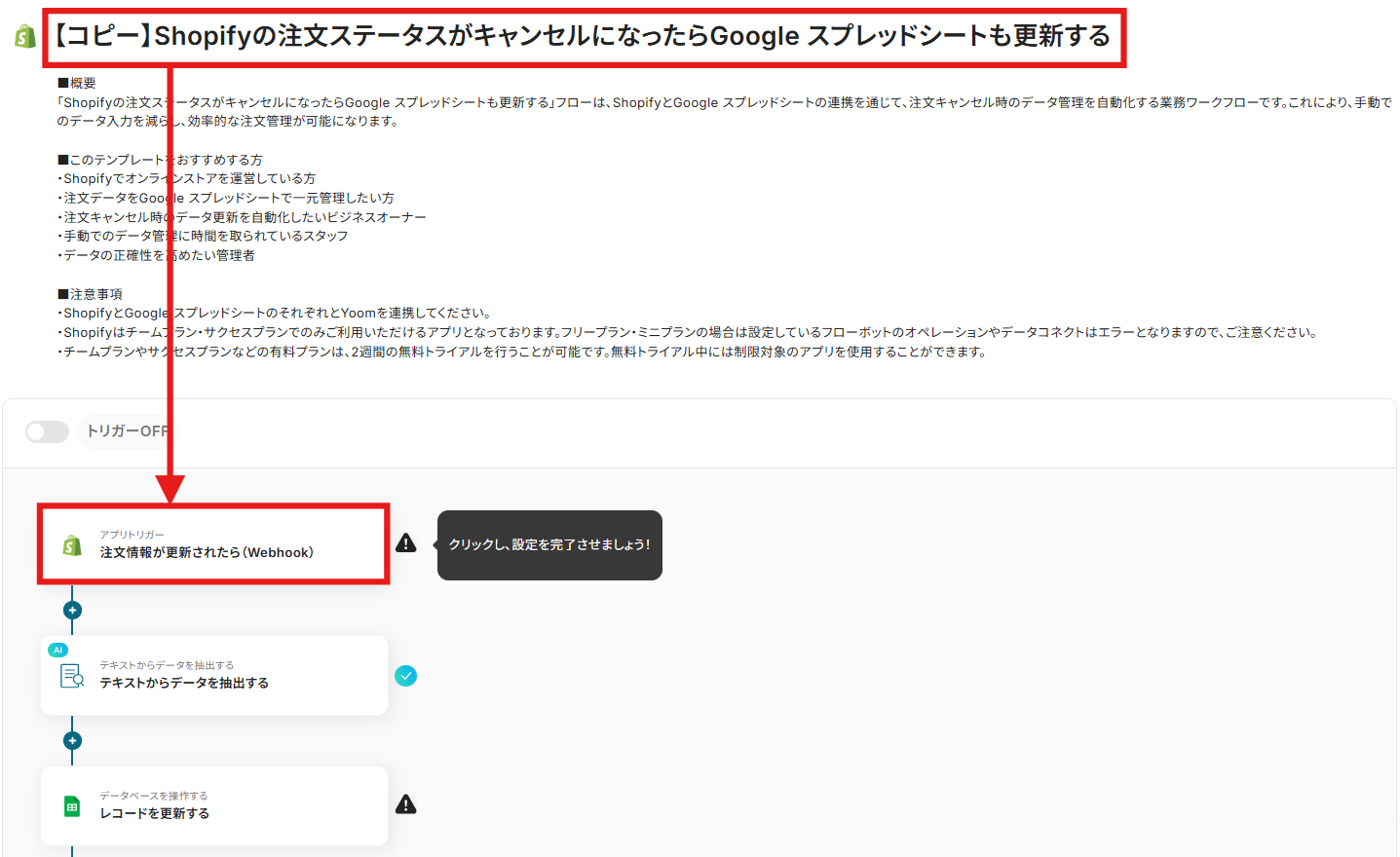Click the note about チームプラン・サクセスプラン availability

click(x=688, y=332)
